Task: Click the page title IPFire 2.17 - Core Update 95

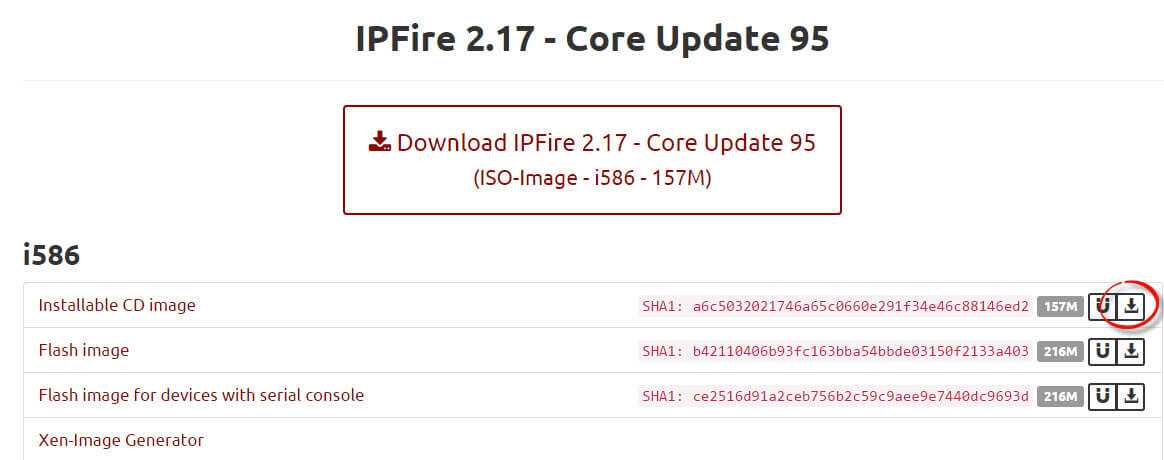Action: [x=592, y=38]
